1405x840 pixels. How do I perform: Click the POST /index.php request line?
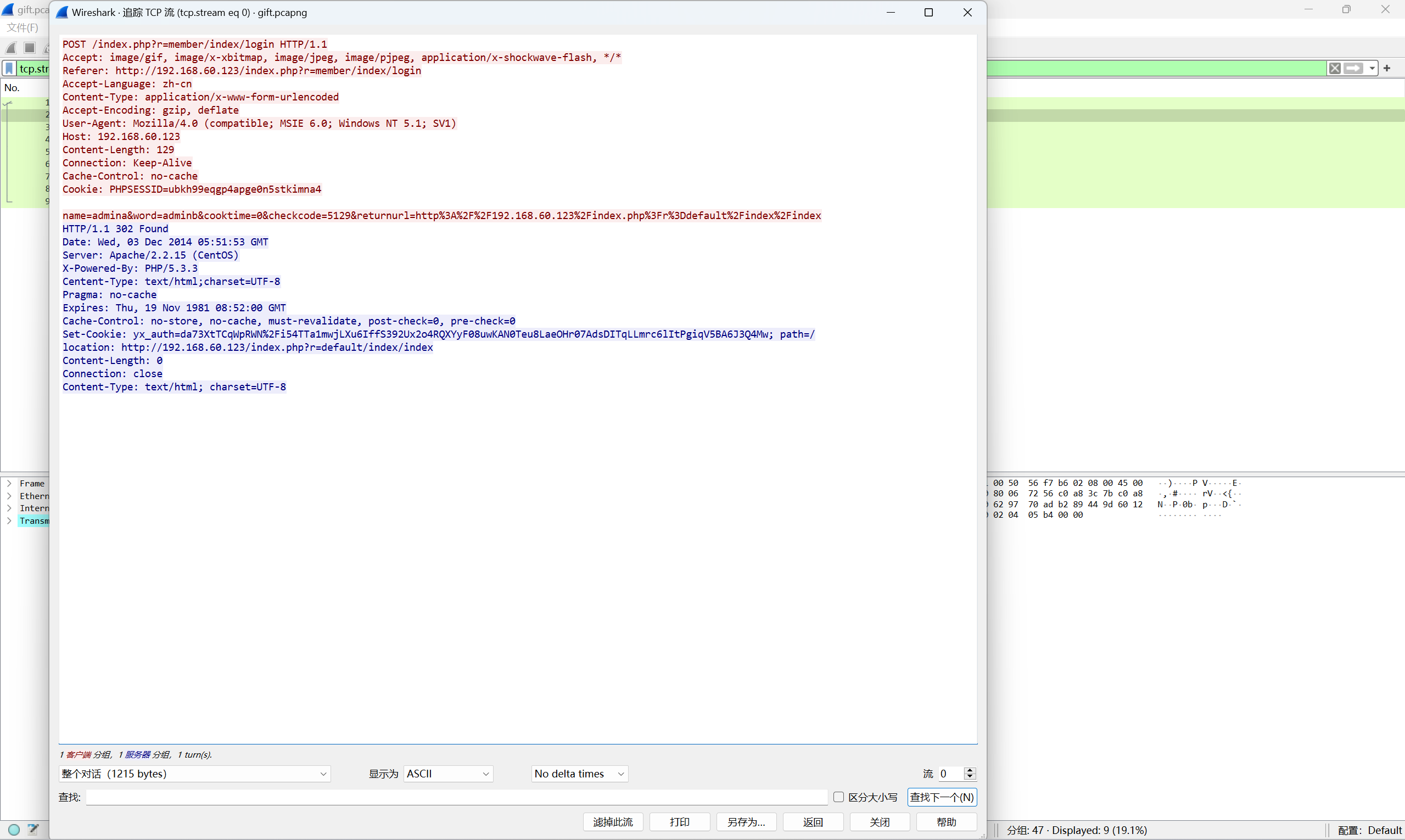(195, 44)
